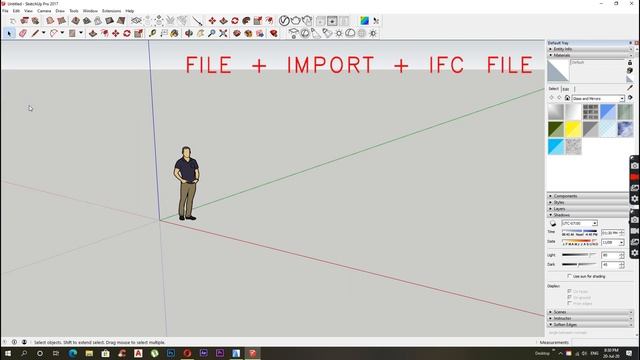Image resolution: width=640 pixels, height=360 pixels.
Task: Choose the Line pencil tool
Action: click(x=35, y=33)
